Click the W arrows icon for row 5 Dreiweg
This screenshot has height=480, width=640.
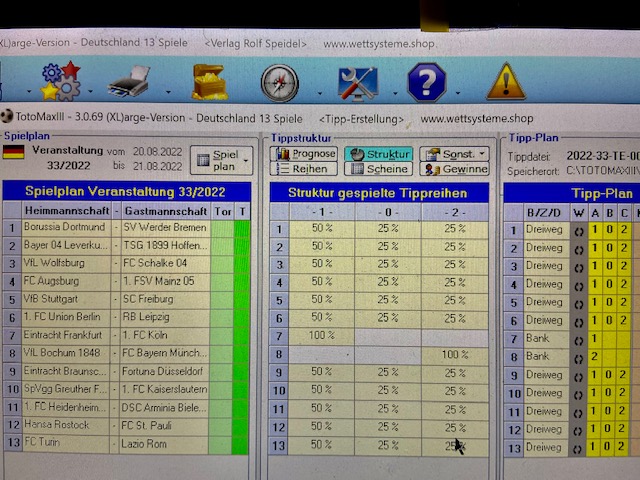tap(578, 304)
